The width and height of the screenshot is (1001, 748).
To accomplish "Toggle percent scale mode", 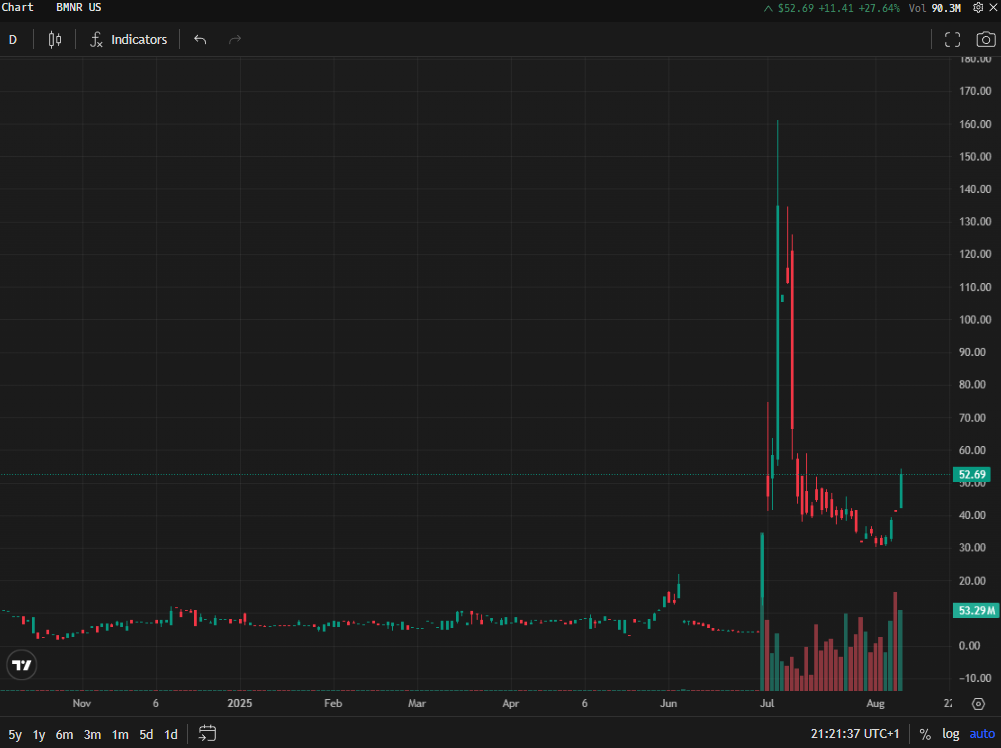I will tap(924, 735).
